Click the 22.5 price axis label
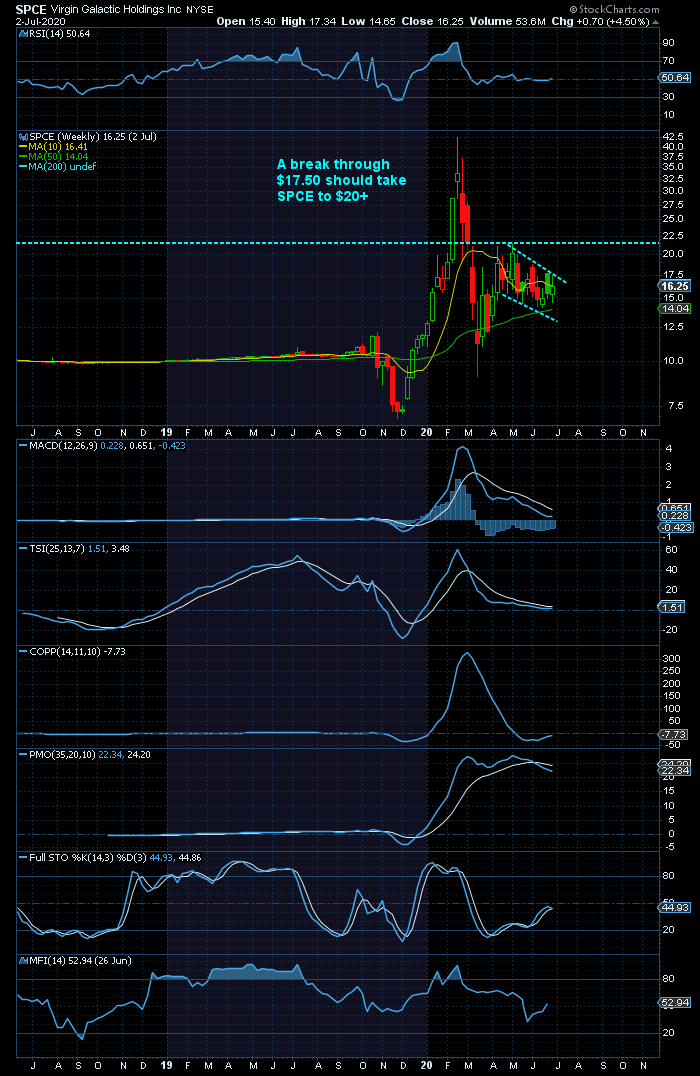Viewport: 700px width, 1076px height. (x=673, y=236)
